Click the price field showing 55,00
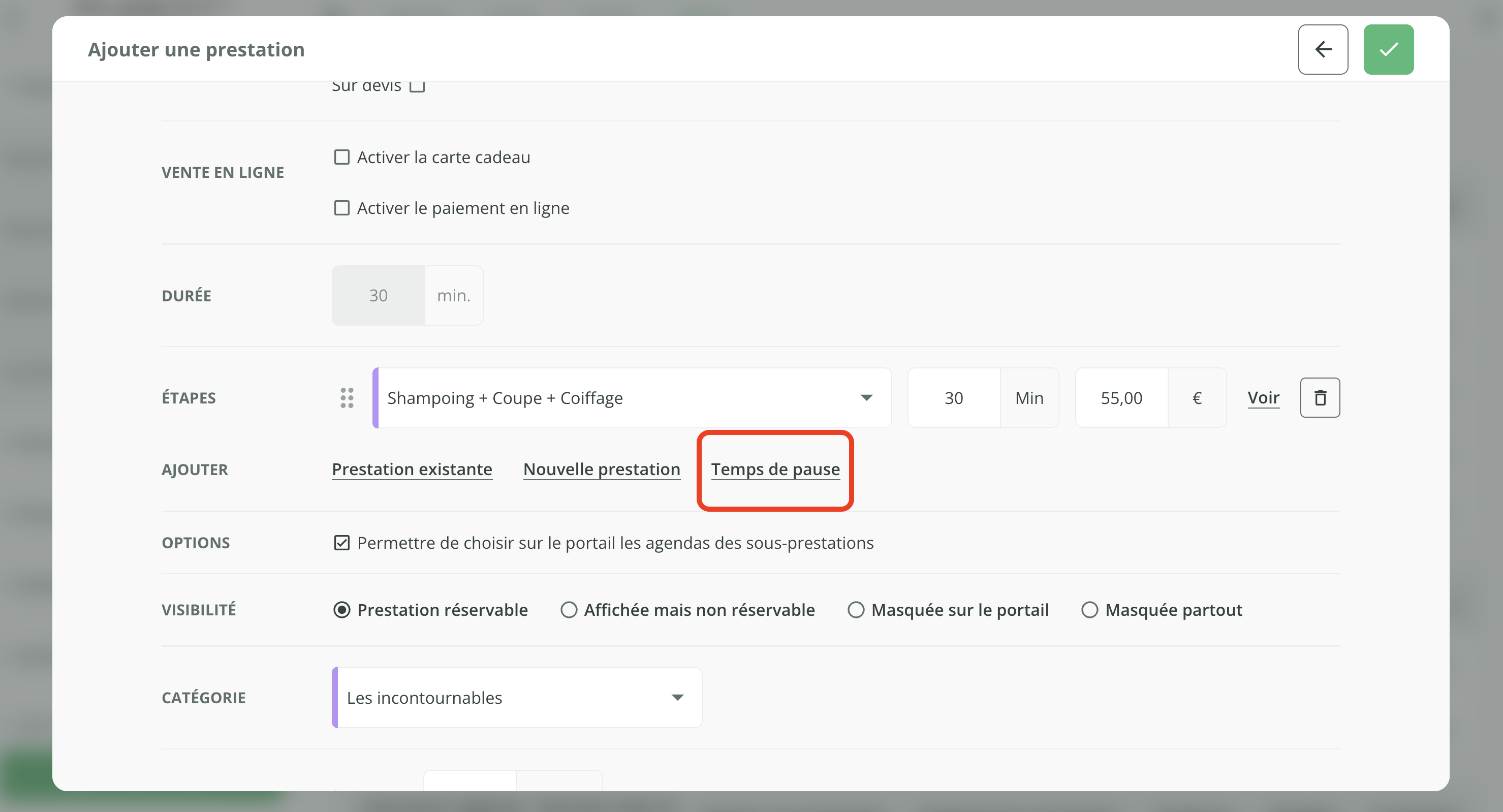 (1121, 398)
